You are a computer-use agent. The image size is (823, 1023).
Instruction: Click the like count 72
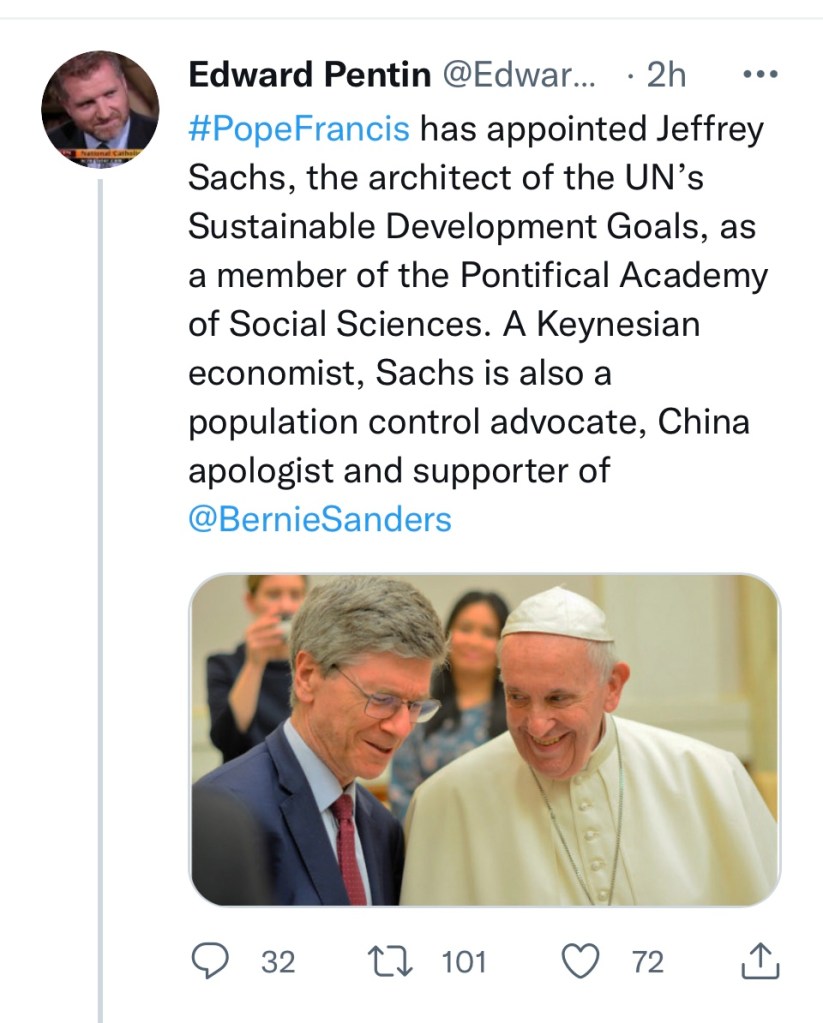[x=647, y=962]
